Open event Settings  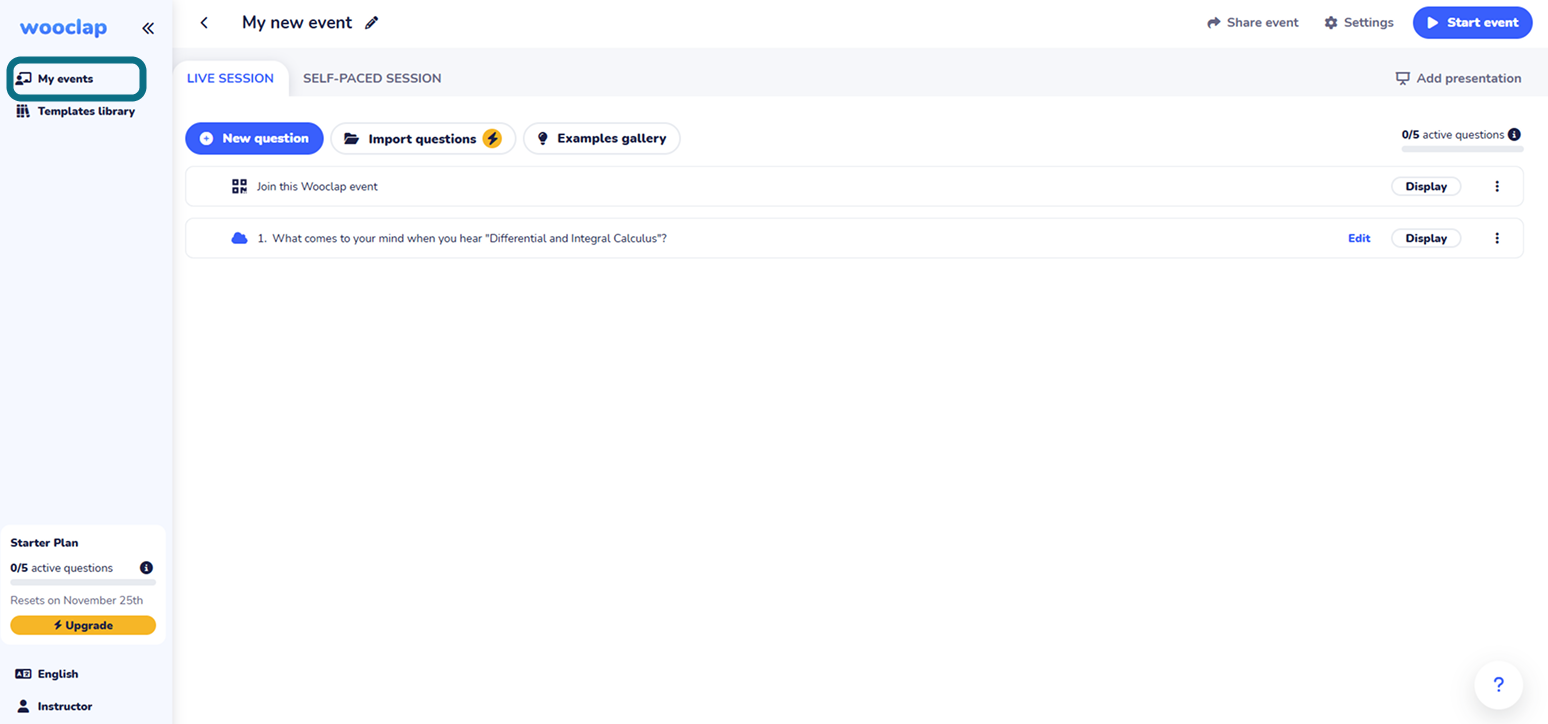1358,23
